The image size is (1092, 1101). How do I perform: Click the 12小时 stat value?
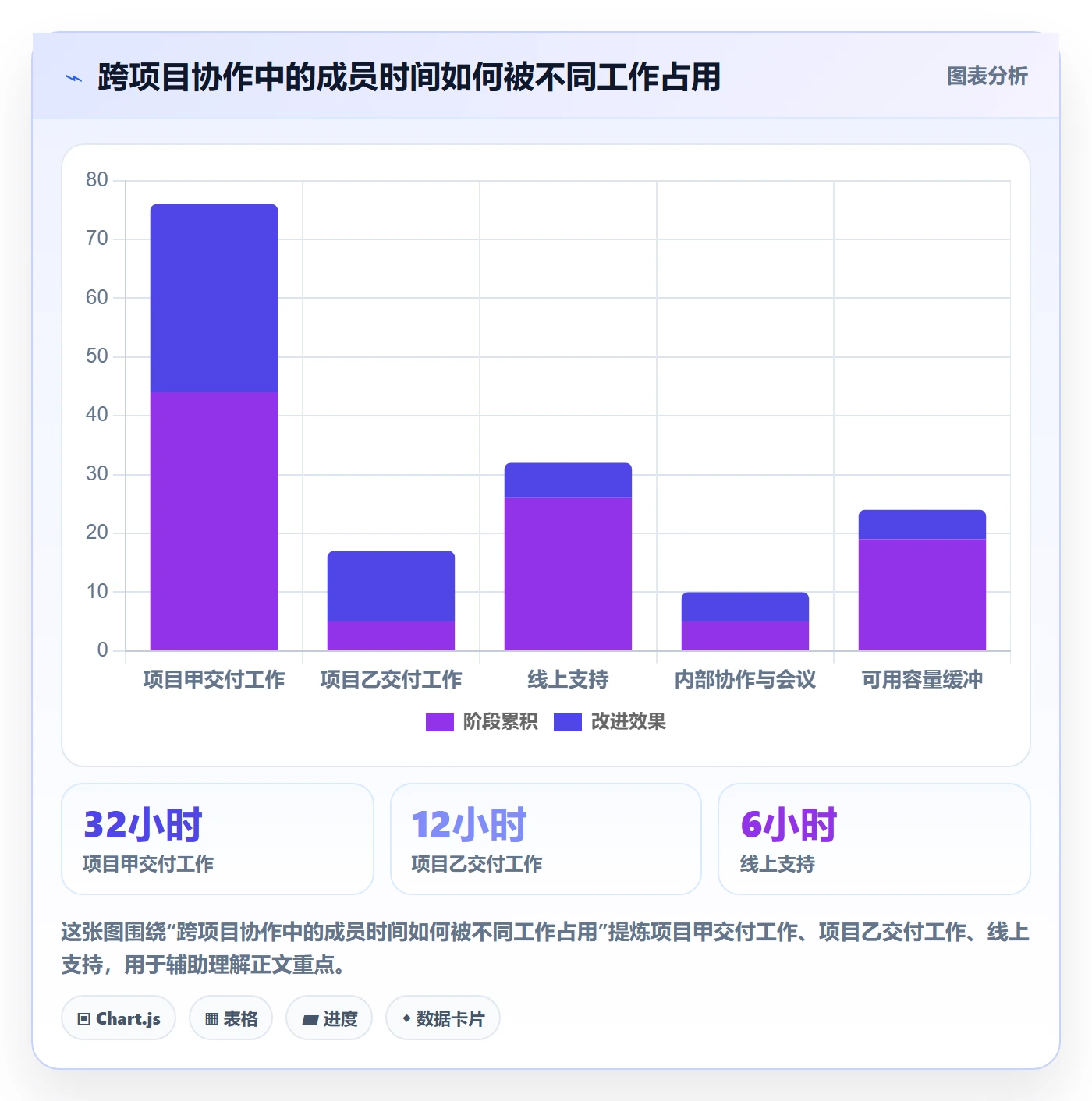469,825
